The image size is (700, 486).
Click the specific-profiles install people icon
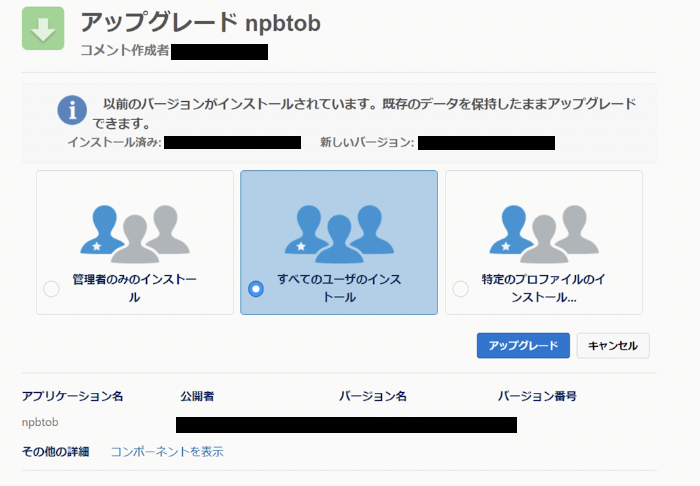tap(544, 234)
